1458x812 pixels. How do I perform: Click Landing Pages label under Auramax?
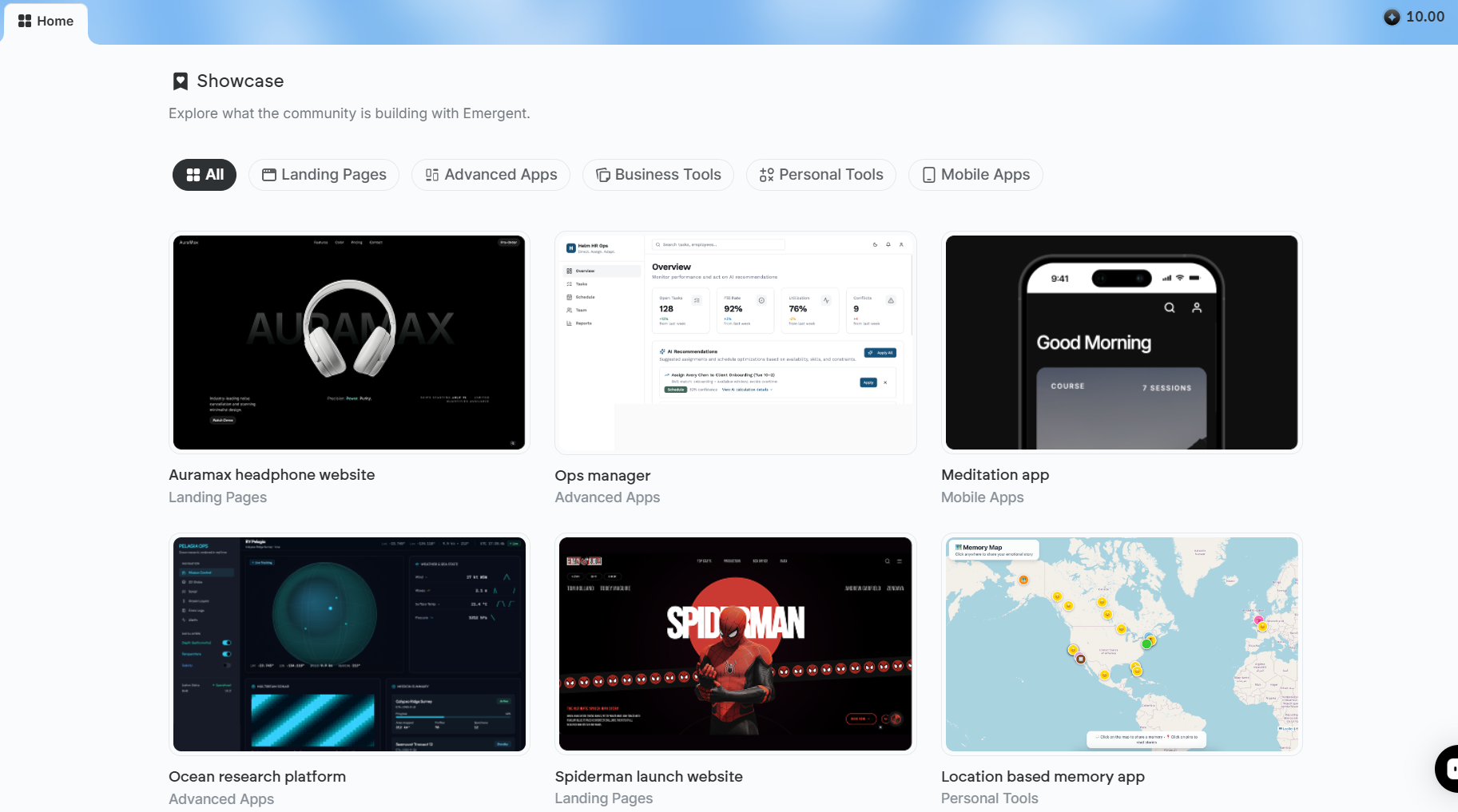[x=217, y=497]
